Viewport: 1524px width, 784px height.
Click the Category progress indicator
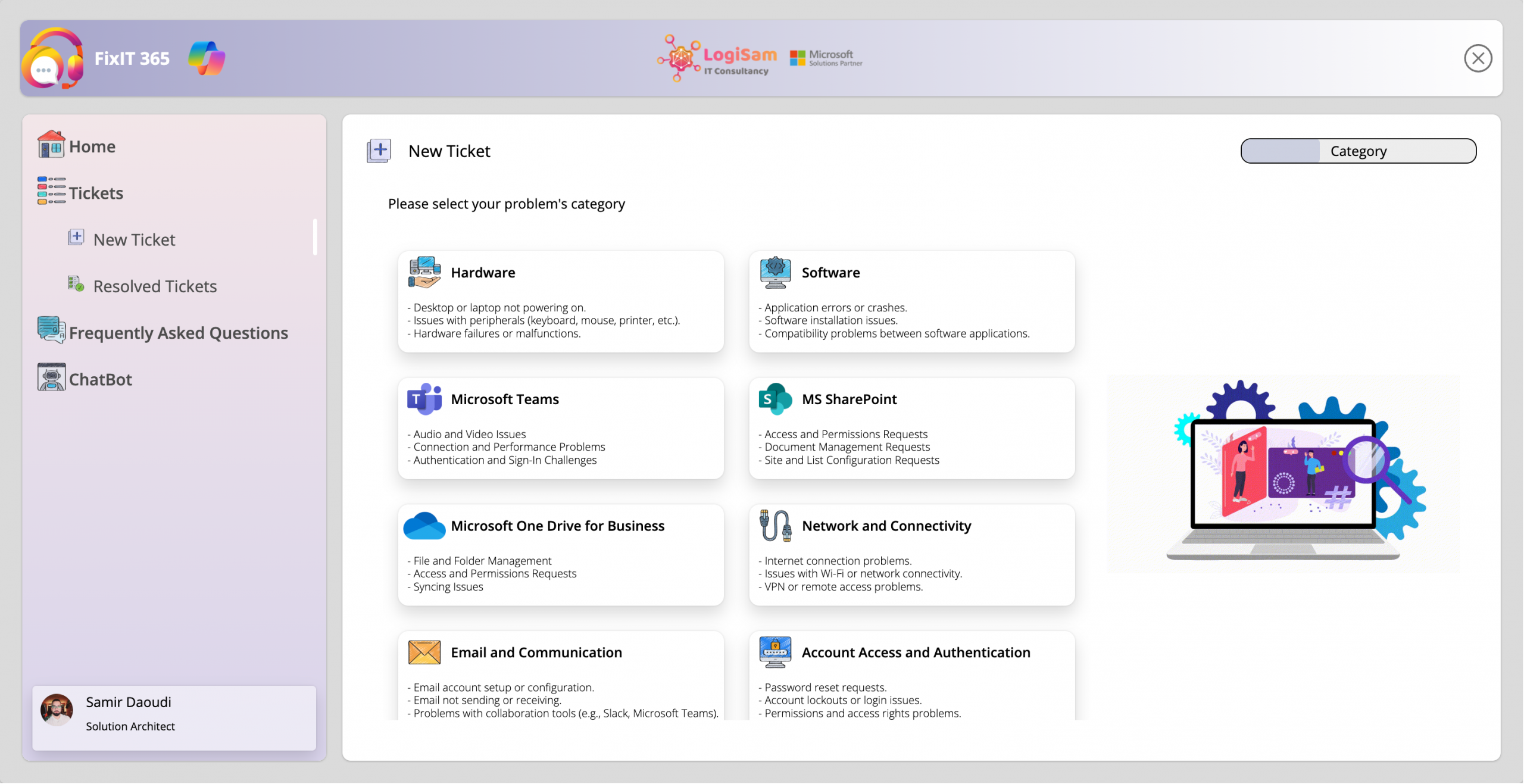coord(1358,151)
